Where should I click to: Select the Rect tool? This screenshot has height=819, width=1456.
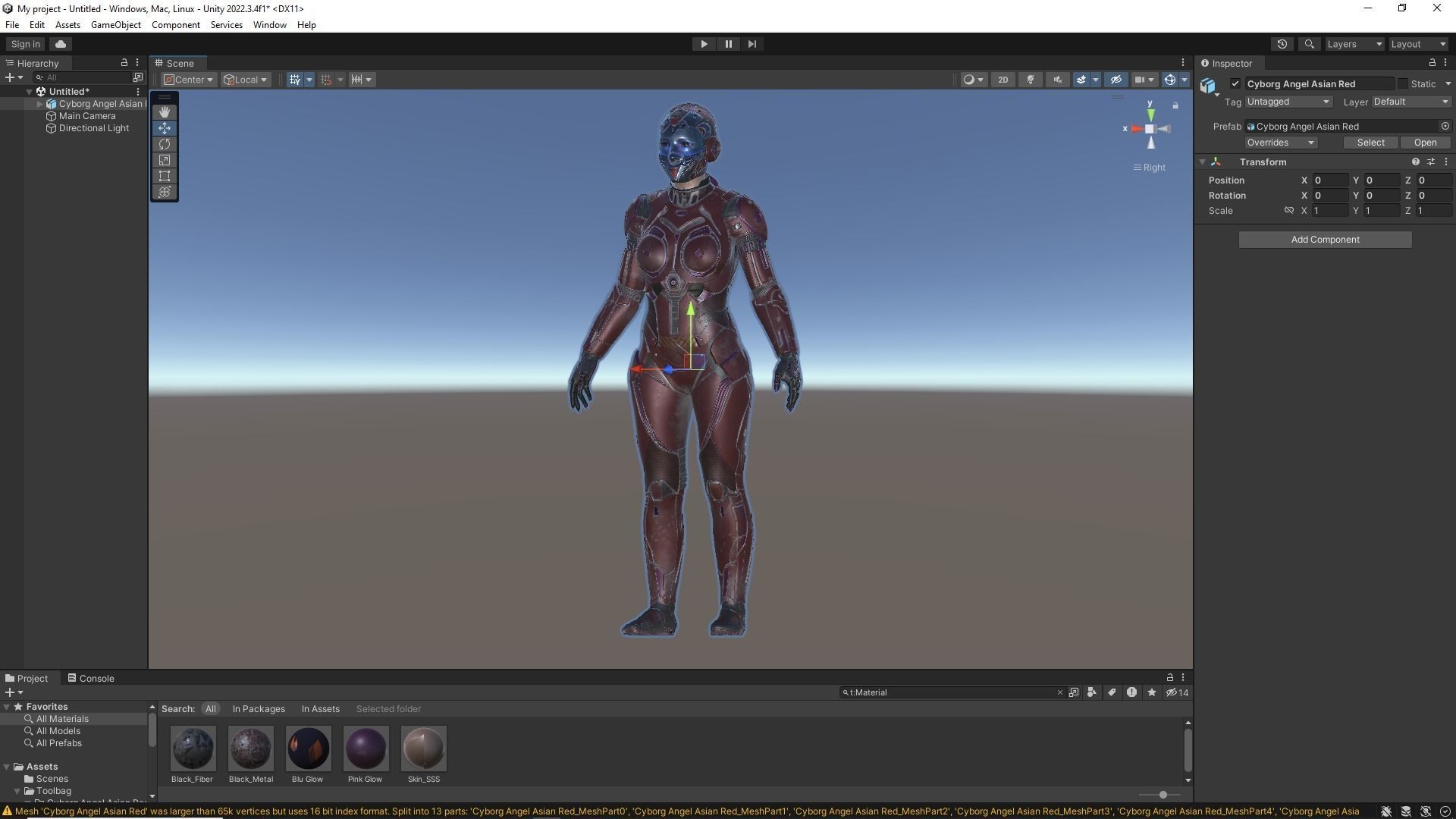(165, 176)
